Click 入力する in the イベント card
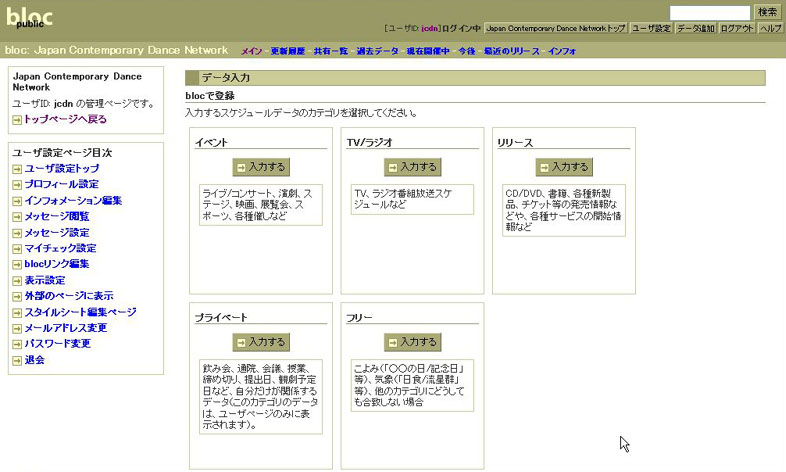 point(261,167)
